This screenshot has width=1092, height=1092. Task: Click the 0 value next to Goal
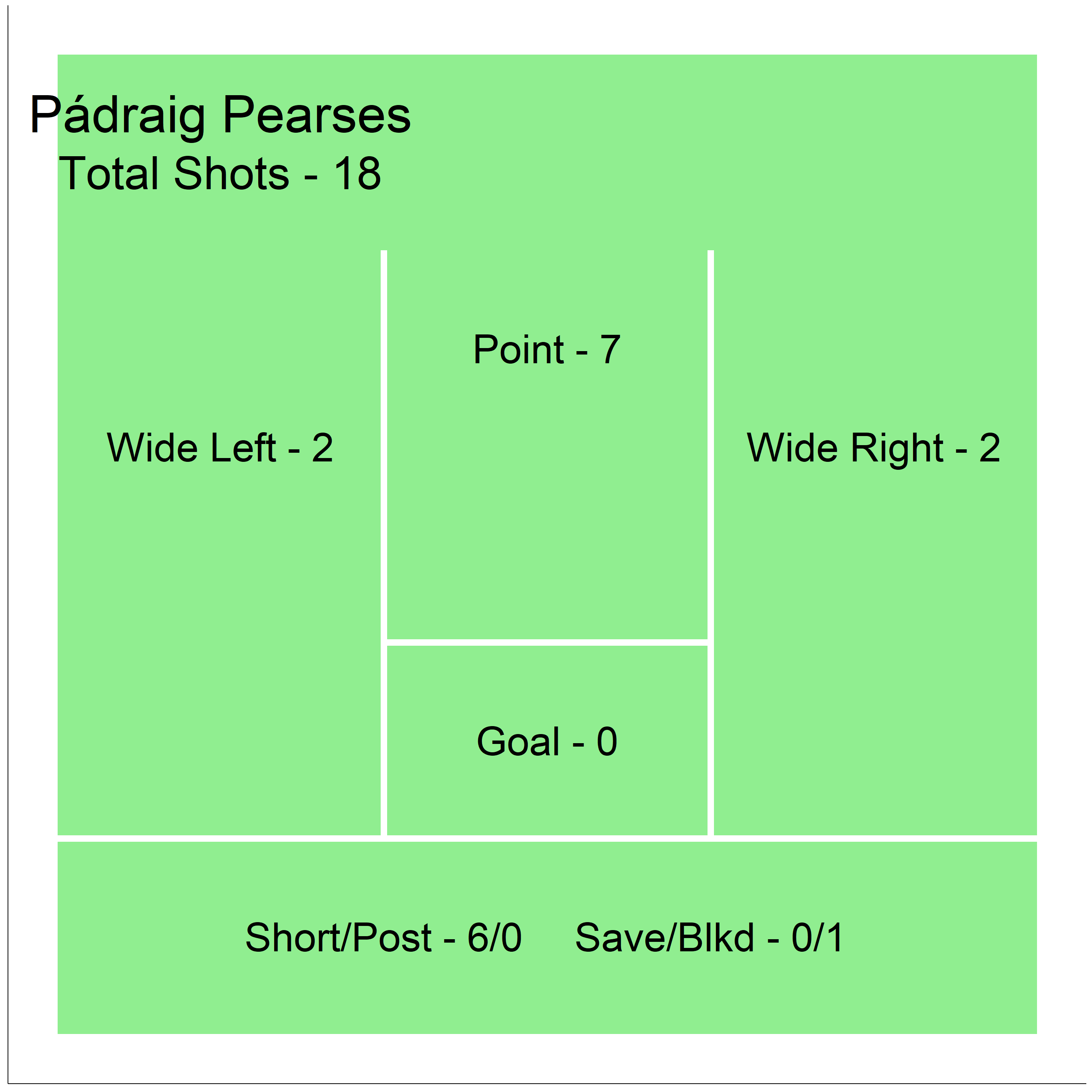click(607, 742)
